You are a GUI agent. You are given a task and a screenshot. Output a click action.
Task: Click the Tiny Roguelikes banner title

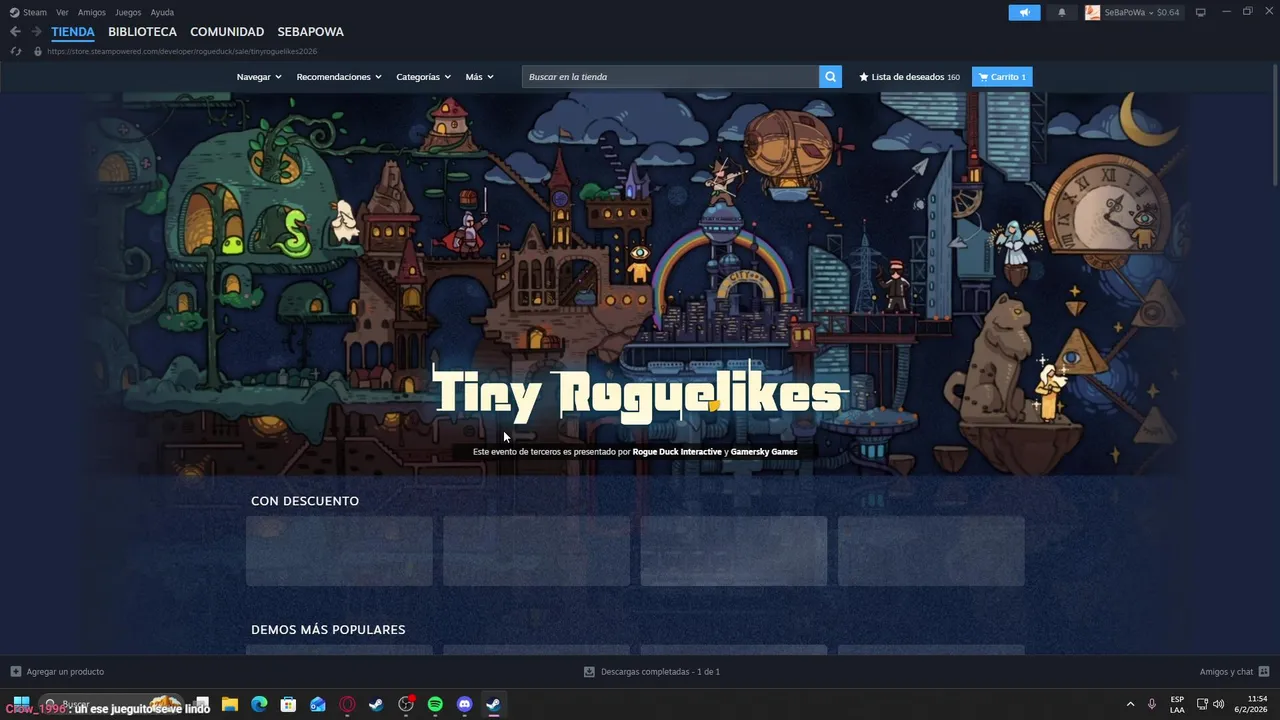(x=640, y=393)
